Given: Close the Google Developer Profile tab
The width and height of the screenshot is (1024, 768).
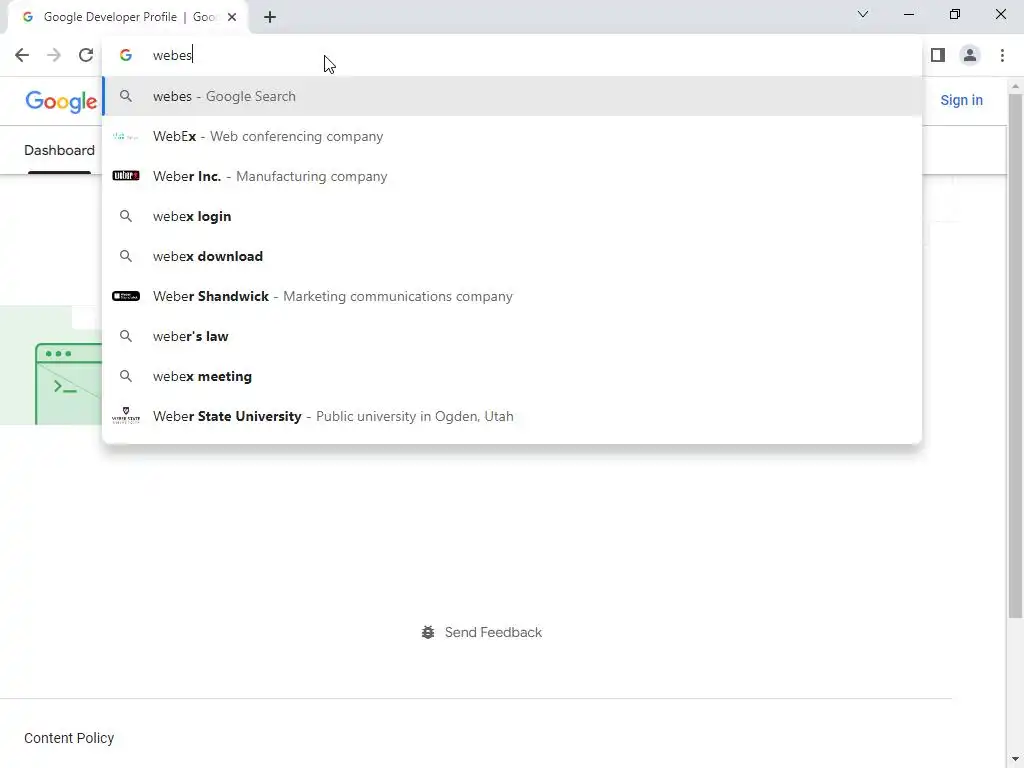Looking at the screenshot, I should (232, 17).
